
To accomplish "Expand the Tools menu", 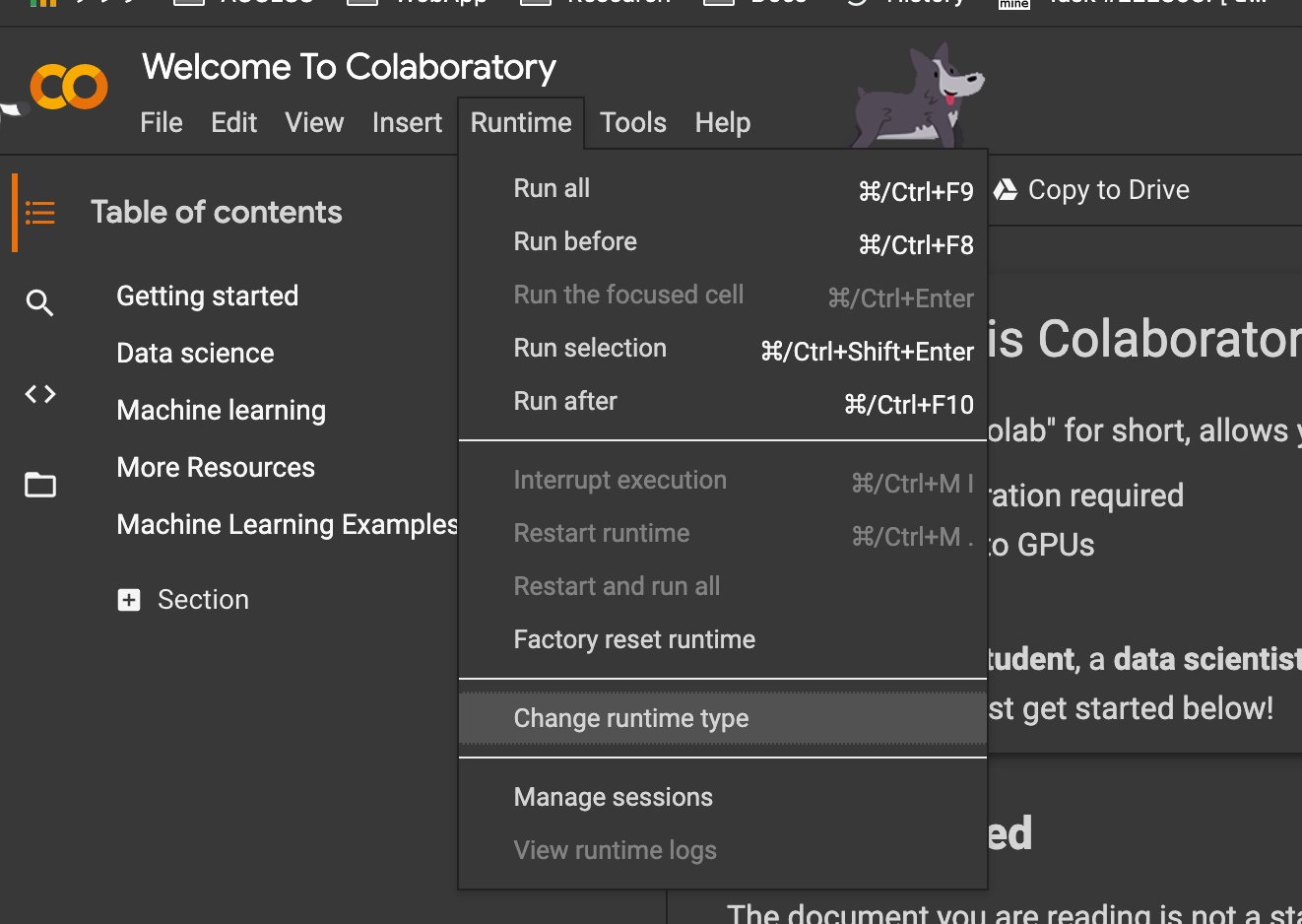I will (x=632, y=123).
